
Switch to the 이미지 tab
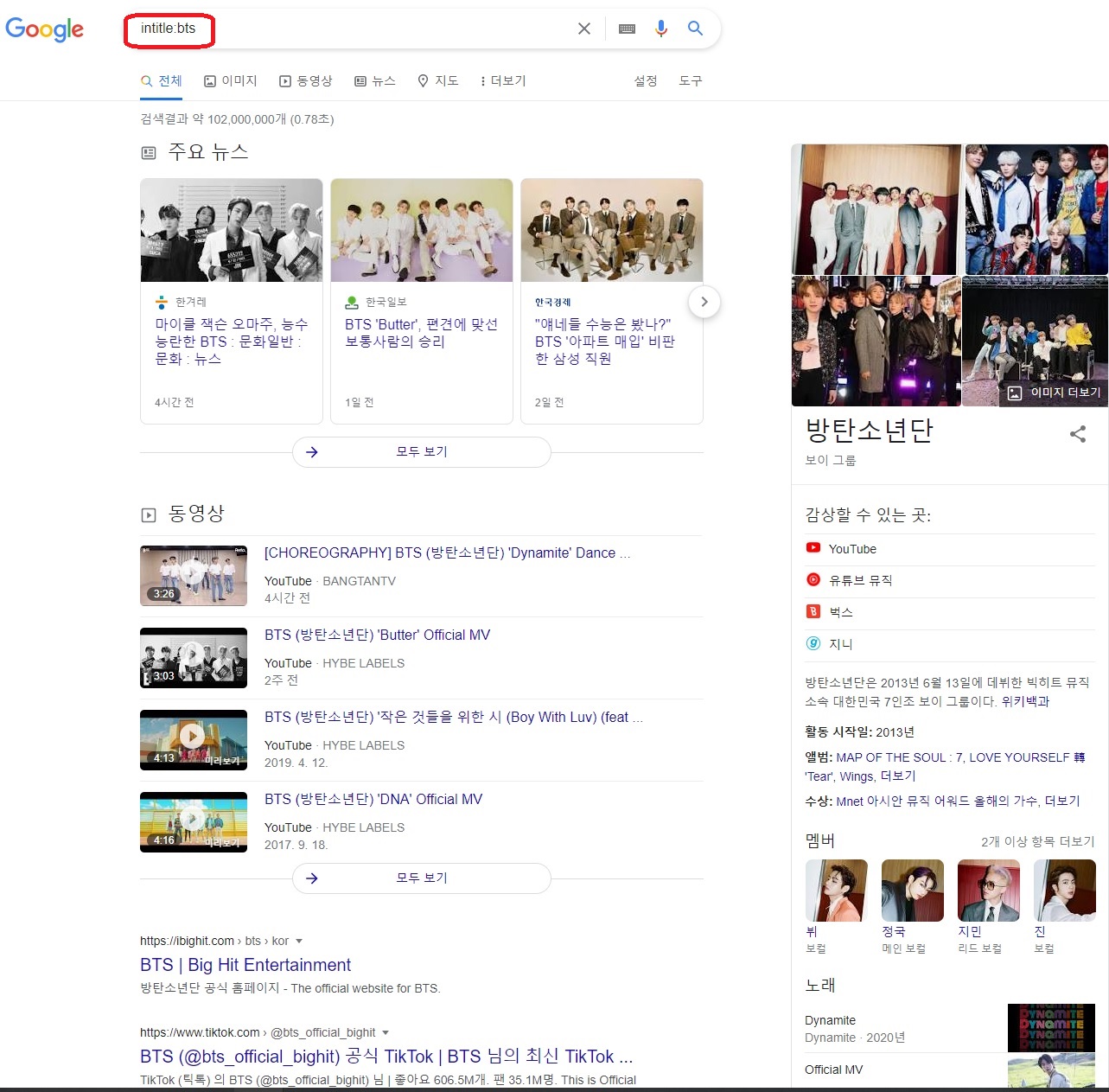(231, 80)
